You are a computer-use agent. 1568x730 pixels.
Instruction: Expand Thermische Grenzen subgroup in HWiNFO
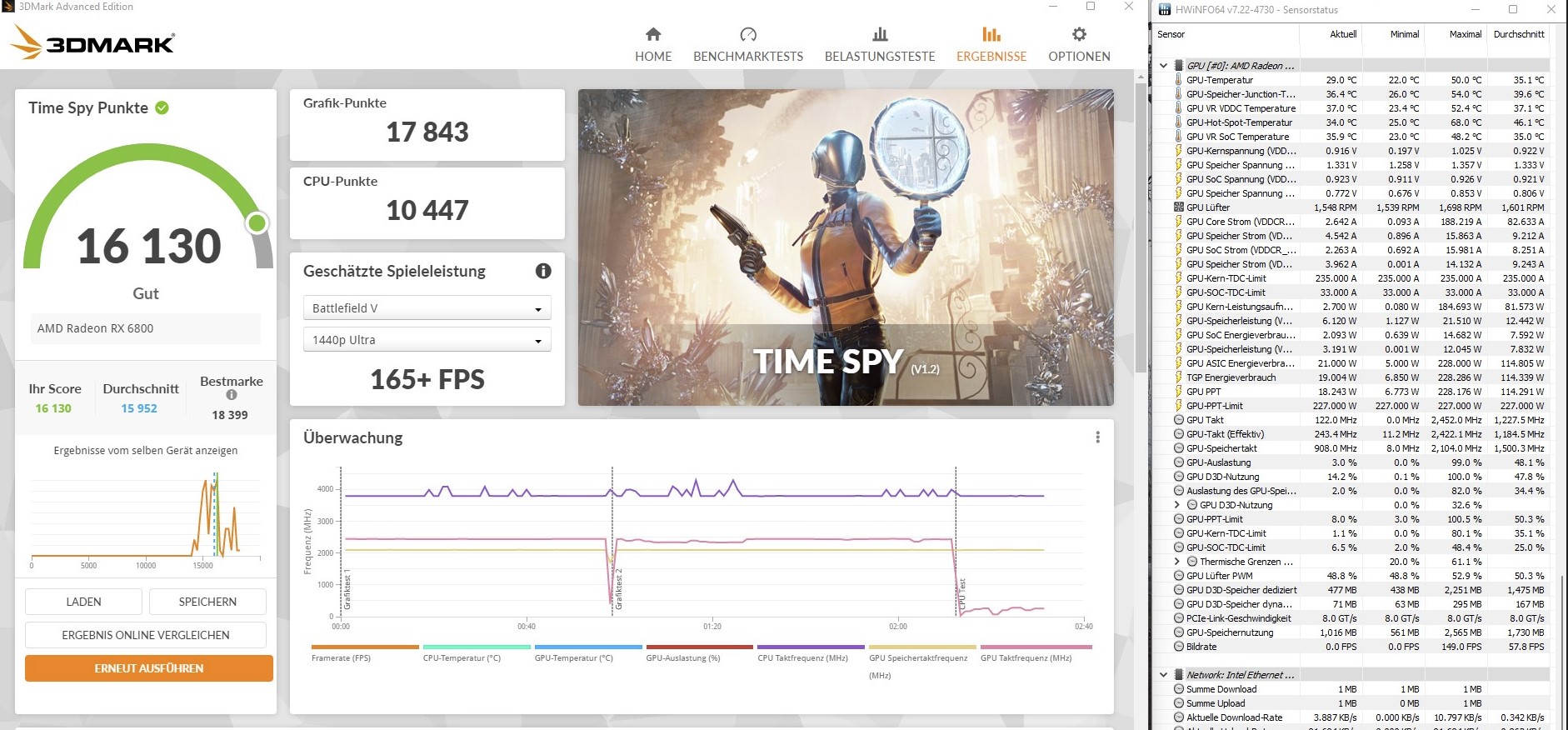click(1177, 562)
